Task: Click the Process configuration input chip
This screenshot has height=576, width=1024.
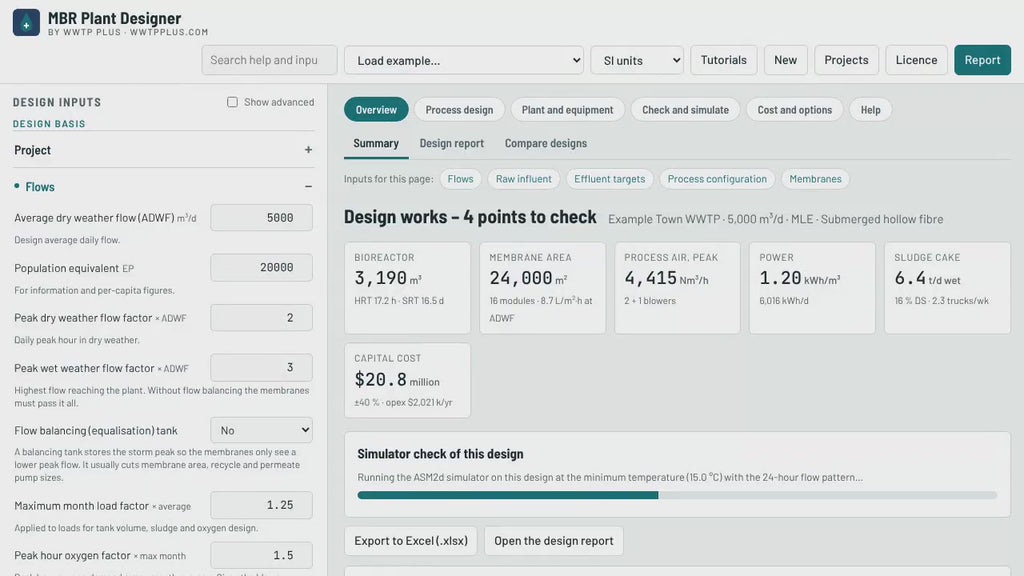Action: 717,179
